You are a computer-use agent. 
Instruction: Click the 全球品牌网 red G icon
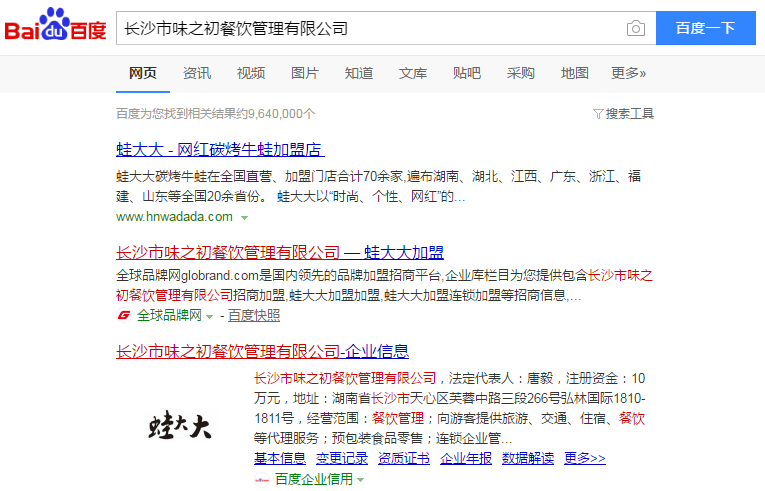click(124, 316)
